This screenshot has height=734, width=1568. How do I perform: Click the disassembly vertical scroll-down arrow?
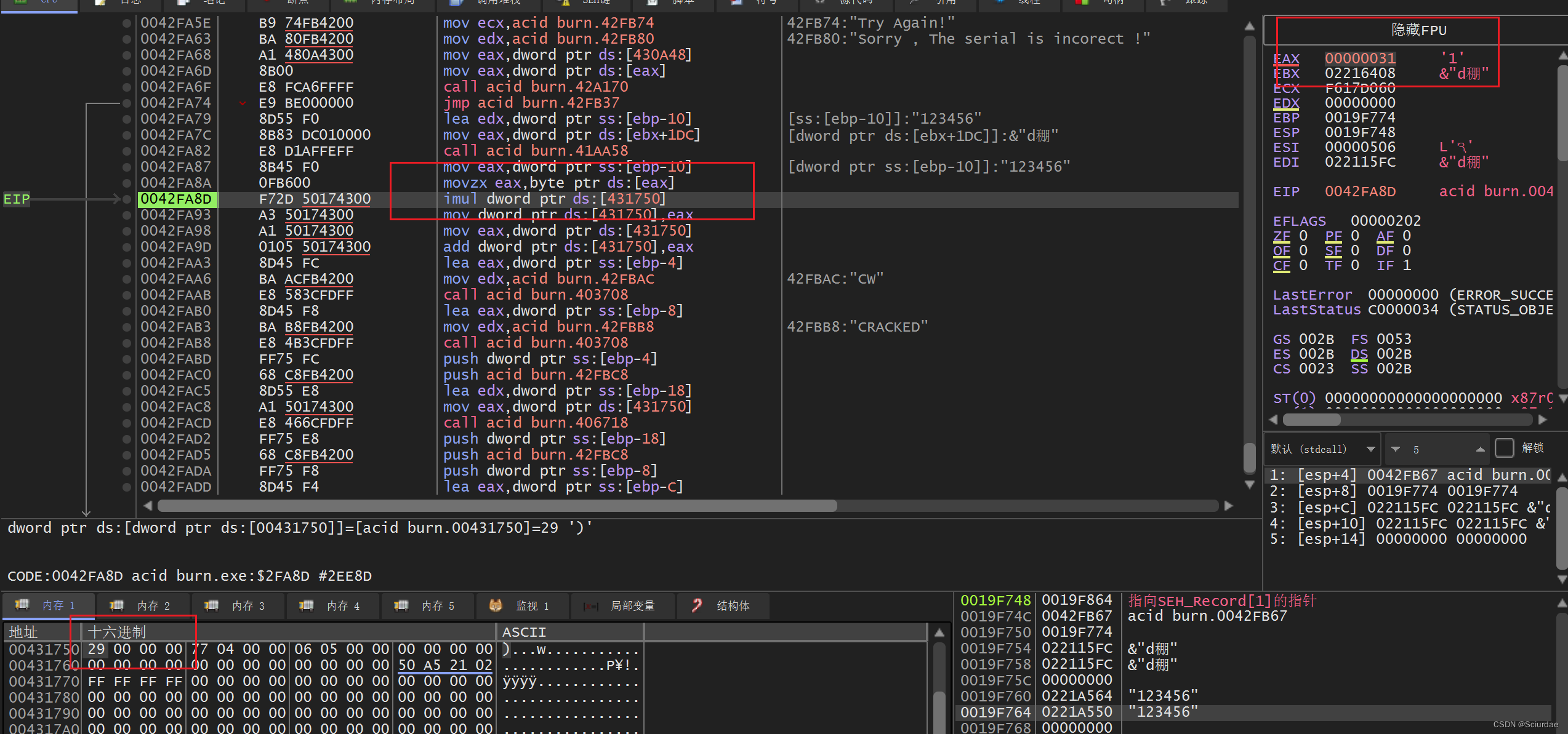pos(1249,485)
